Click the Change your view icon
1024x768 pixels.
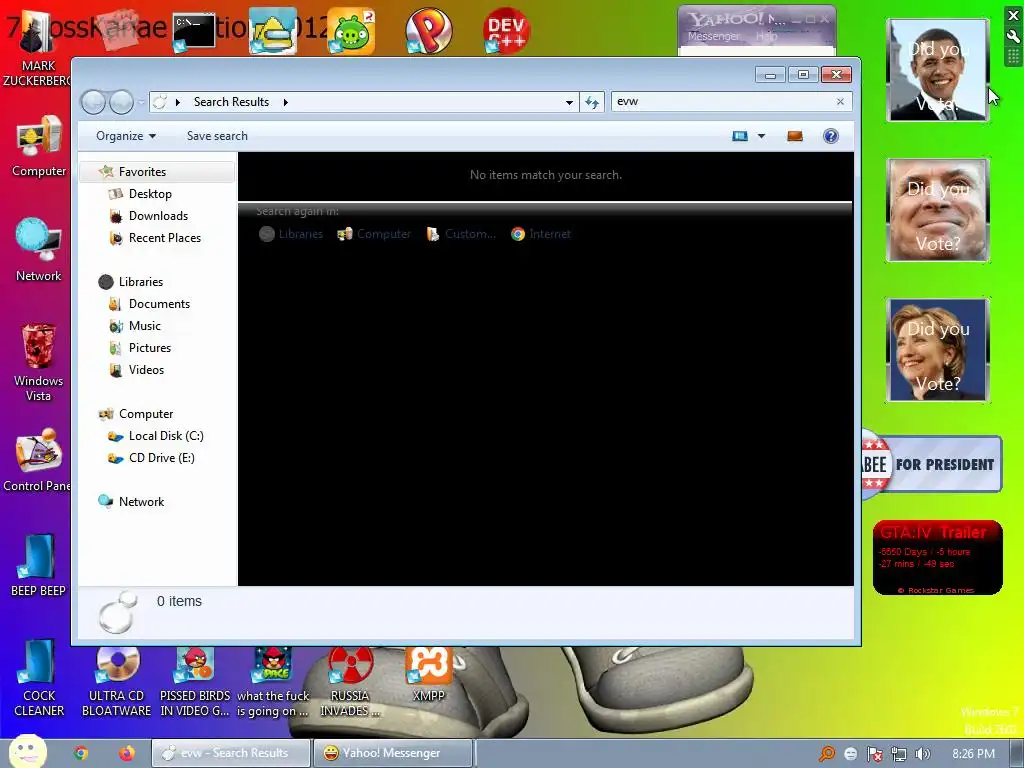point(740,136)
